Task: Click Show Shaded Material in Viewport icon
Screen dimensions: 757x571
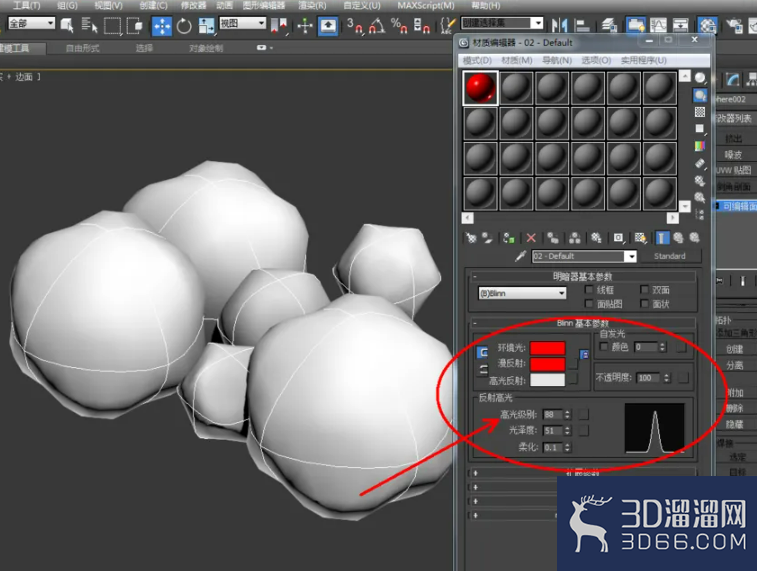Action: 640,237
